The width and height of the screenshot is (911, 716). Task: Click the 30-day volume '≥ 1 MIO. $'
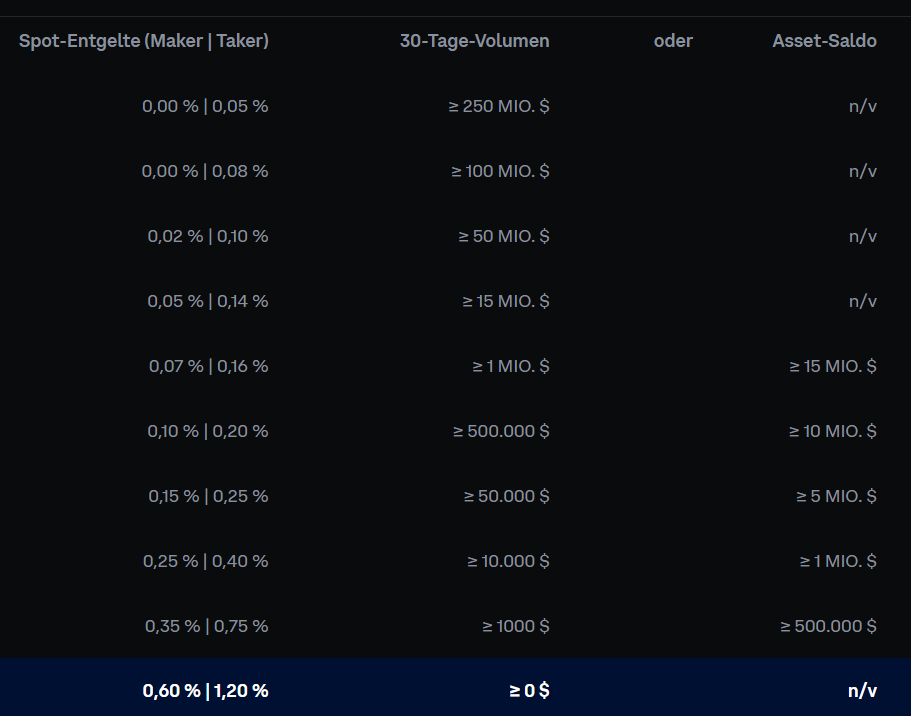click(511, 367)
